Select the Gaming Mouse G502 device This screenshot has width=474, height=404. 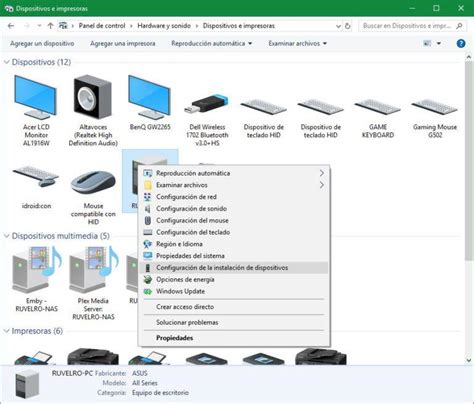(435, 118)
